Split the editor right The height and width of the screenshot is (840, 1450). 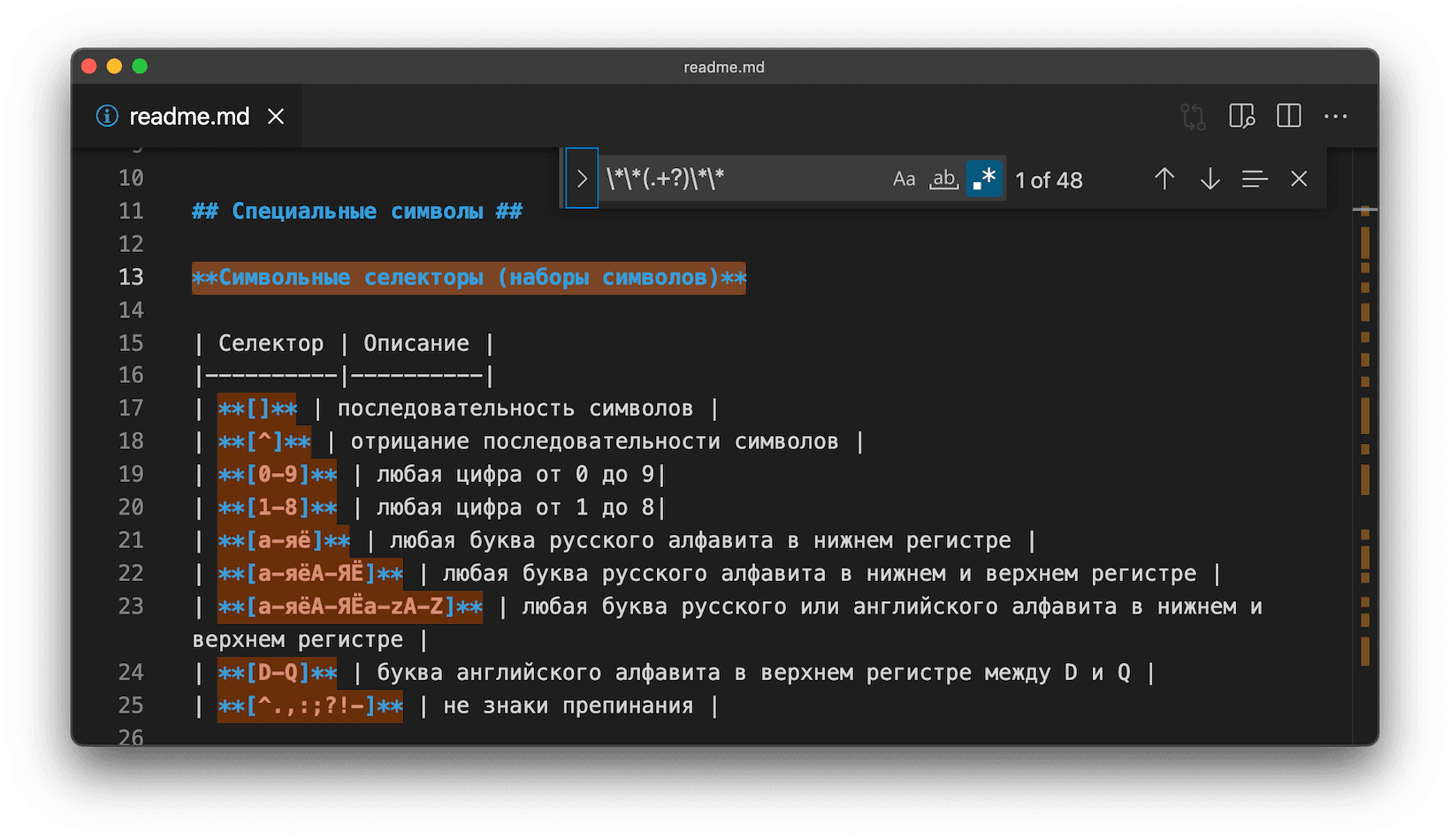click(x=1289, y=117)
